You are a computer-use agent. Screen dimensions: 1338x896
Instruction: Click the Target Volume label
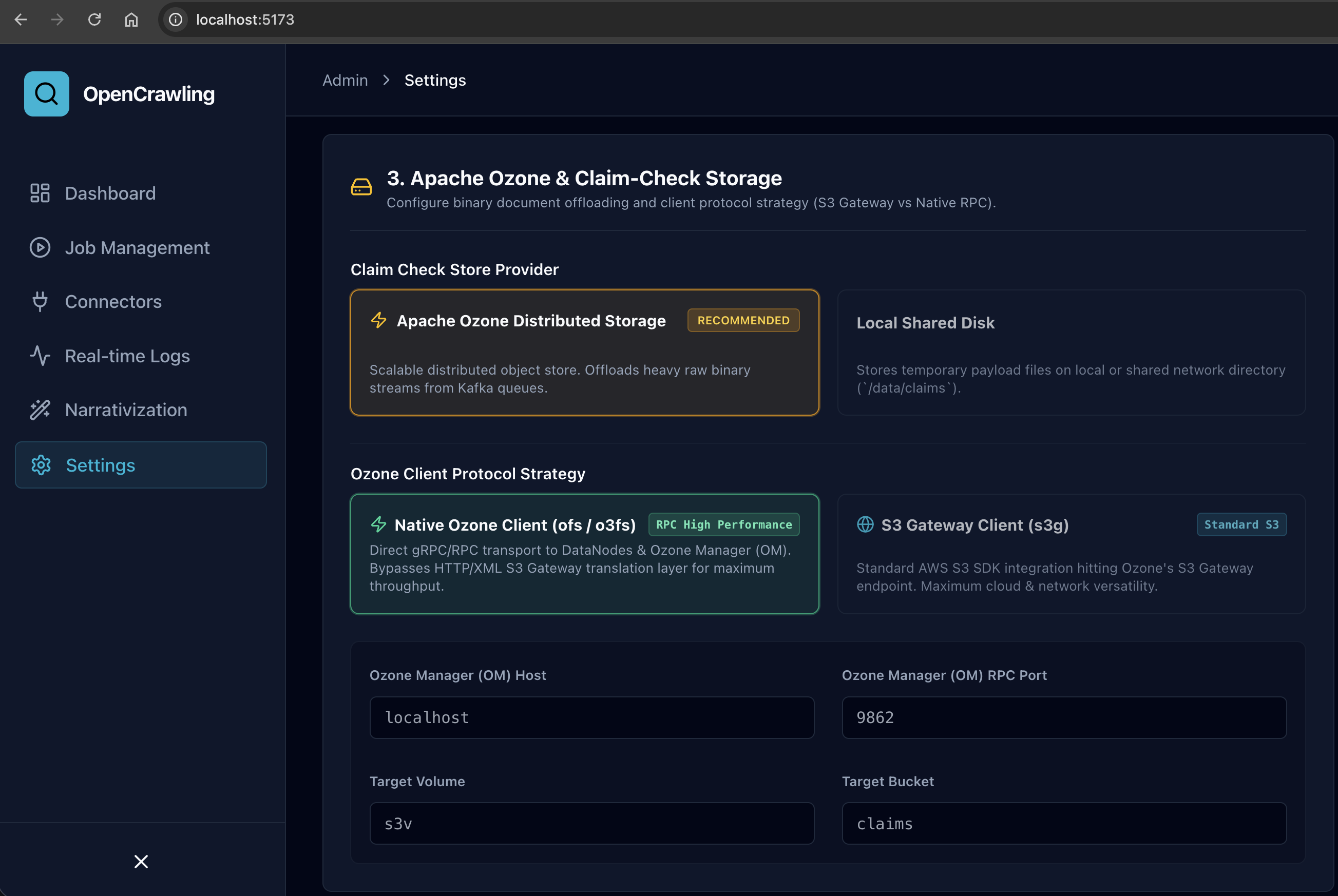tap(417, 781)
